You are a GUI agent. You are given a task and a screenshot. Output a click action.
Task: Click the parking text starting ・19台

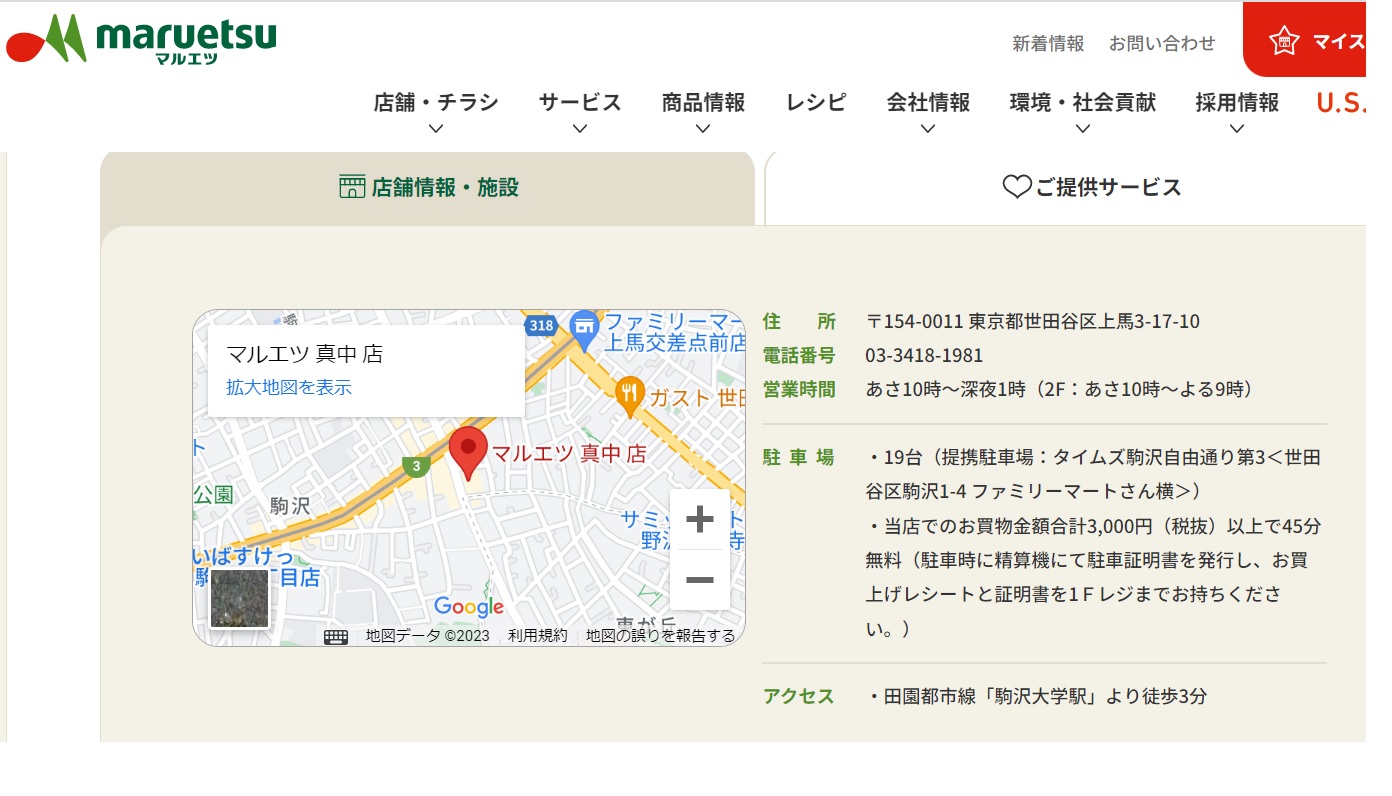tap(1093, 475)
